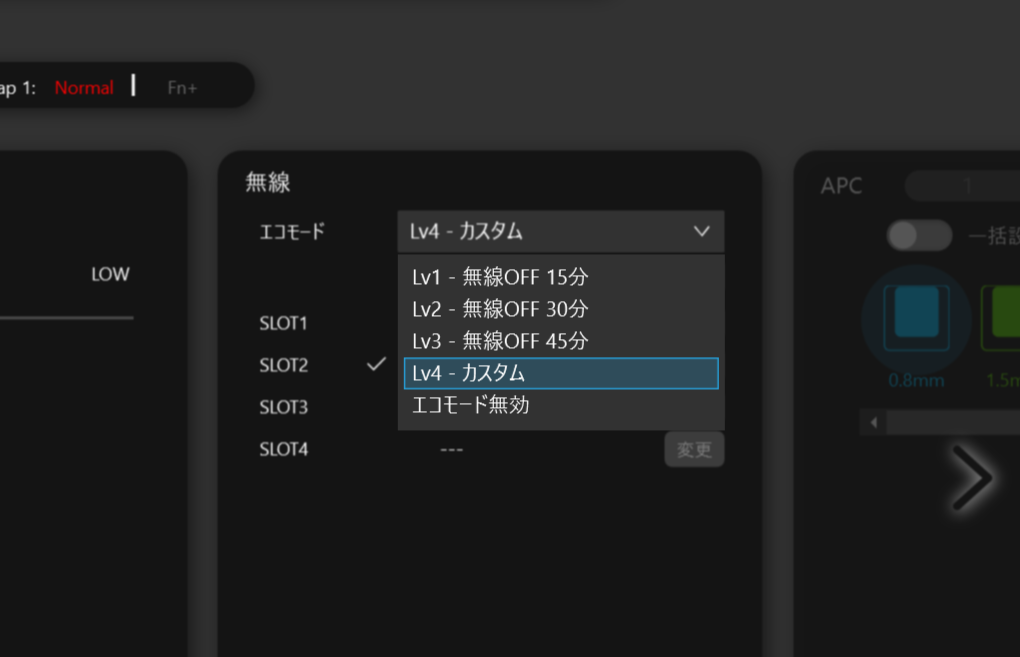Toggle the 一括設定 switch in the APC panel

pyautogui.click(x=918, y=236)
